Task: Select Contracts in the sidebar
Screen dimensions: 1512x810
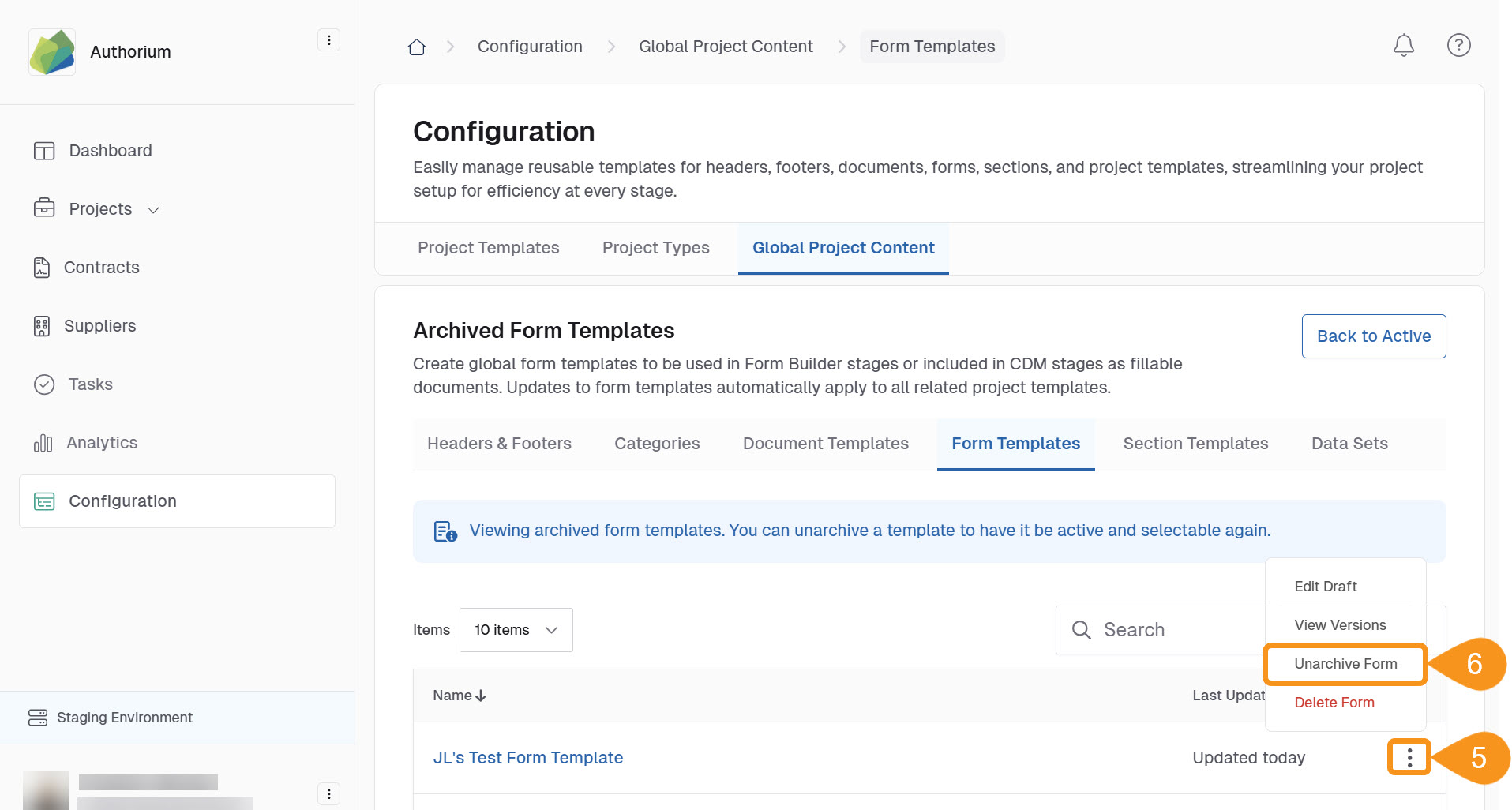Action: (101, 267)
